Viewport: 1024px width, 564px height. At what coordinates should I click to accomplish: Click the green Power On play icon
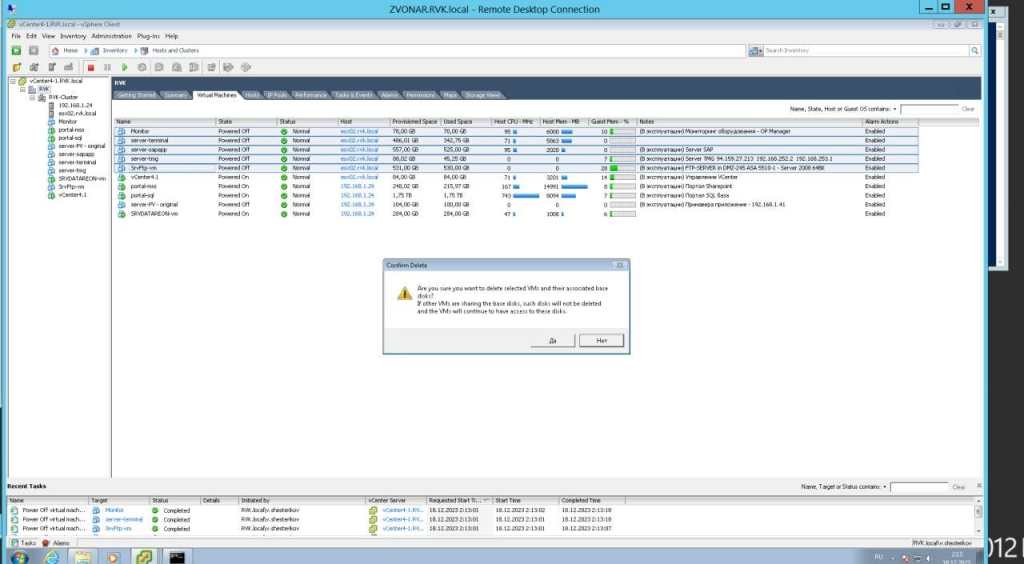click(x=125, y=67)
